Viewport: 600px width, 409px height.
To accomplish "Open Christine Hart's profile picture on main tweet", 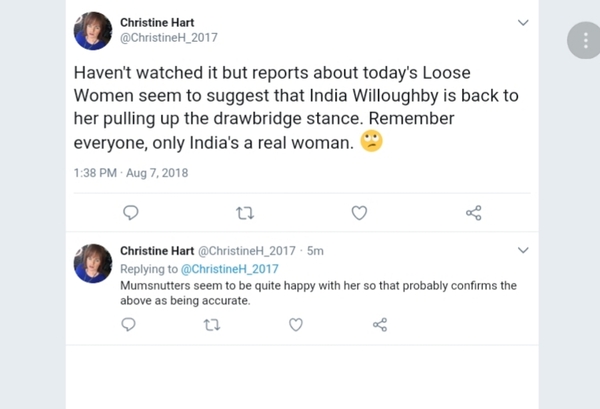I will (x=93, y=31).
